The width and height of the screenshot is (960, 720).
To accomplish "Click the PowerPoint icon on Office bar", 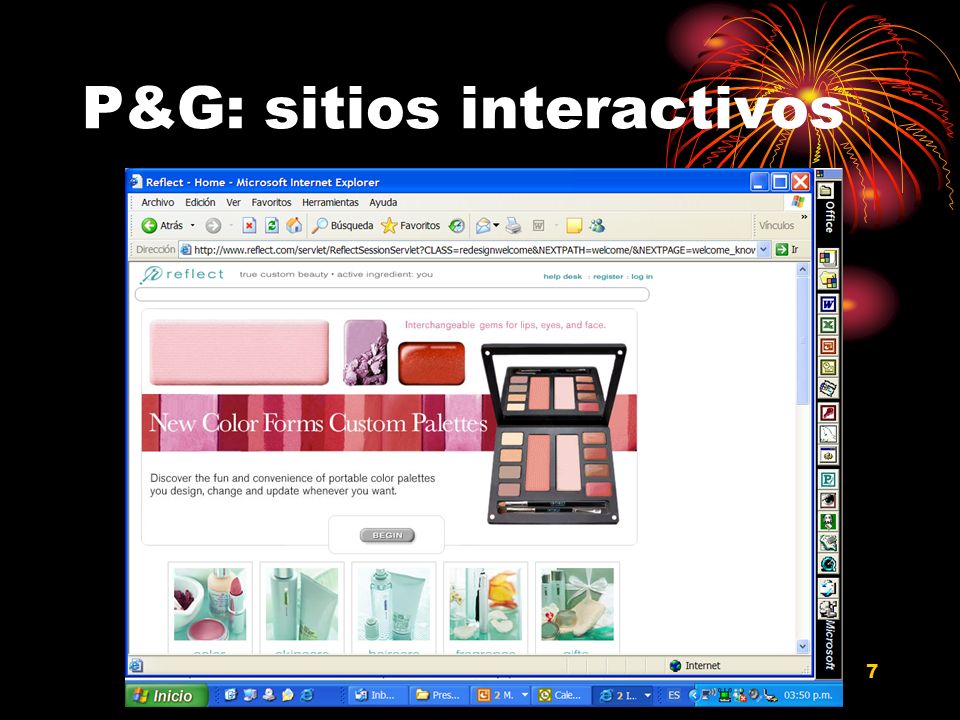I will pyautogui.click(x=828, y=347).
